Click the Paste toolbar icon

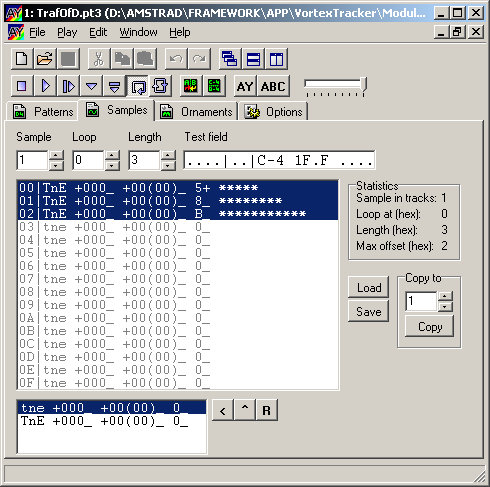point(145,59)
